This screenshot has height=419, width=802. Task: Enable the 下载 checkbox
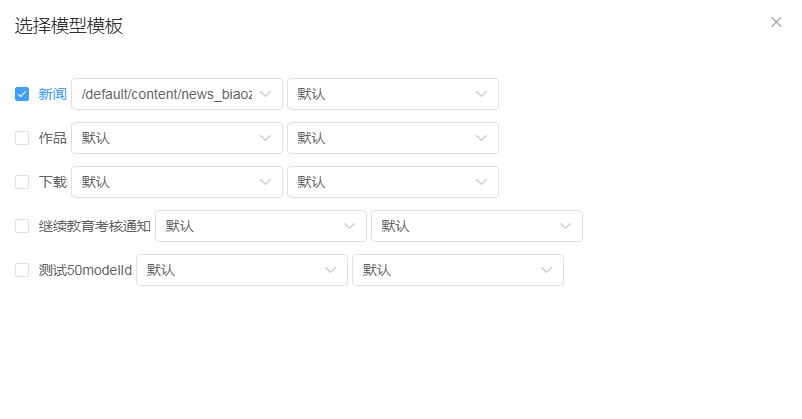(x=22, y=182)
